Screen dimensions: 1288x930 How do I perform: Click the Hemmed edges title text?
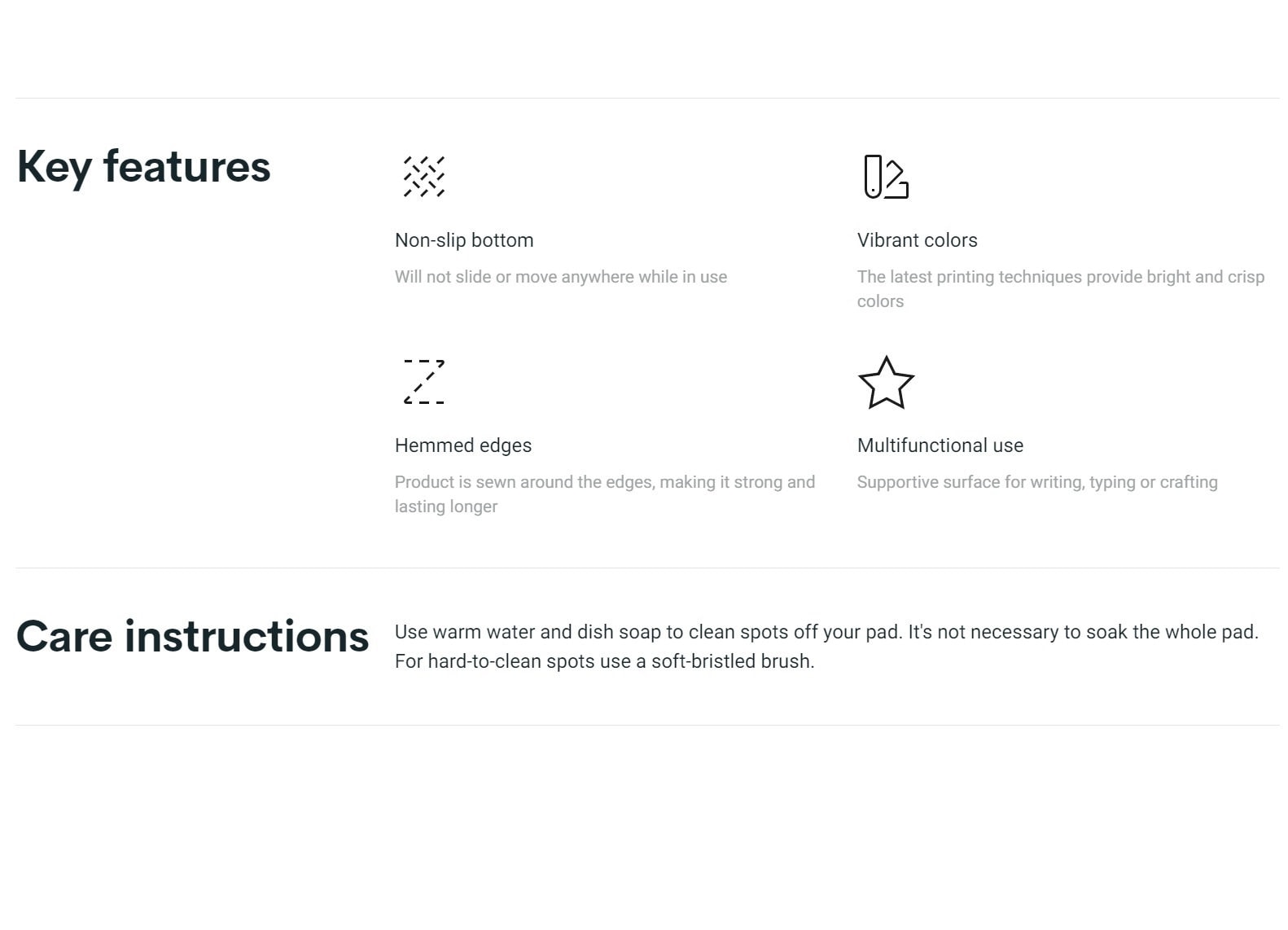tap(463, 445)
